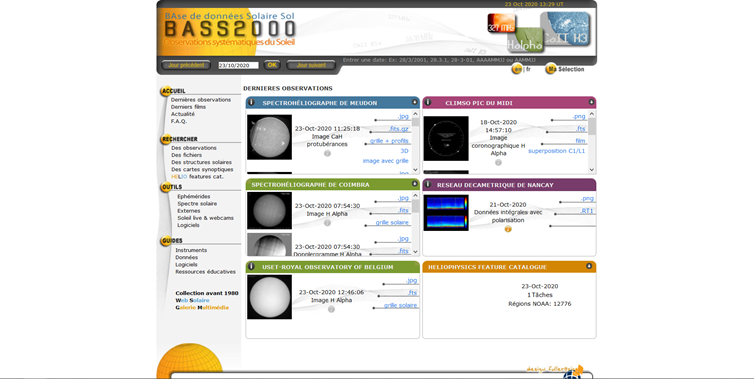Open Meudon CaH solar disk thumbnail
The height and width of the screenshot is (379, 754).
tap(269, 137)
